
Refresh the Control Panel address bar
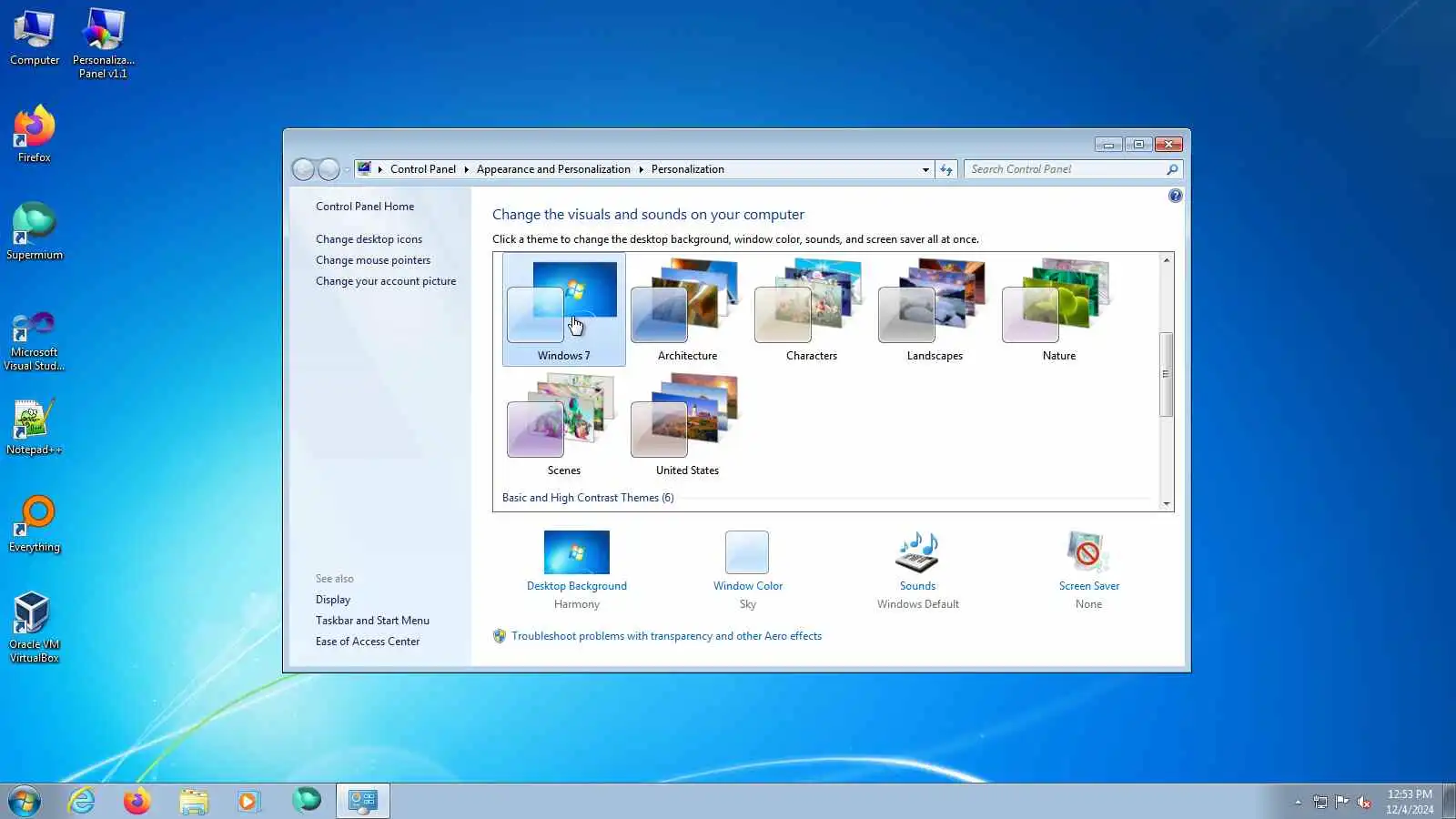click(946, 169)
